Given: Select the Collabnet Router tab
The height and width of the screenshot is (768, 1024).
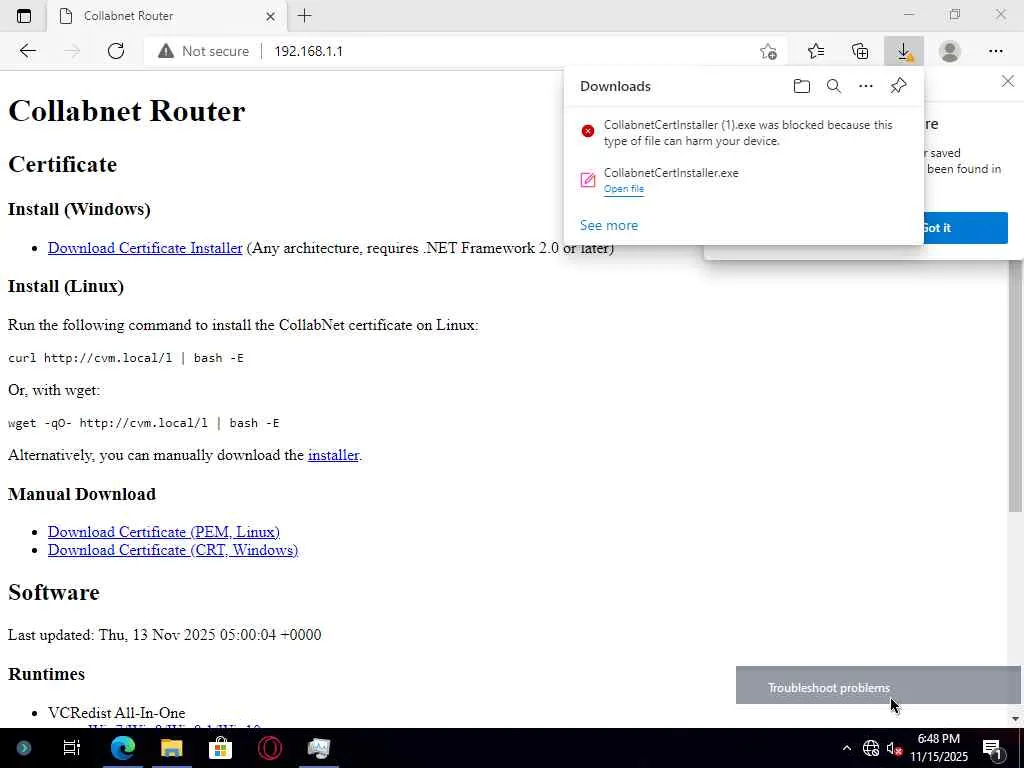Looking at the screenshot, I should (167, 16).
